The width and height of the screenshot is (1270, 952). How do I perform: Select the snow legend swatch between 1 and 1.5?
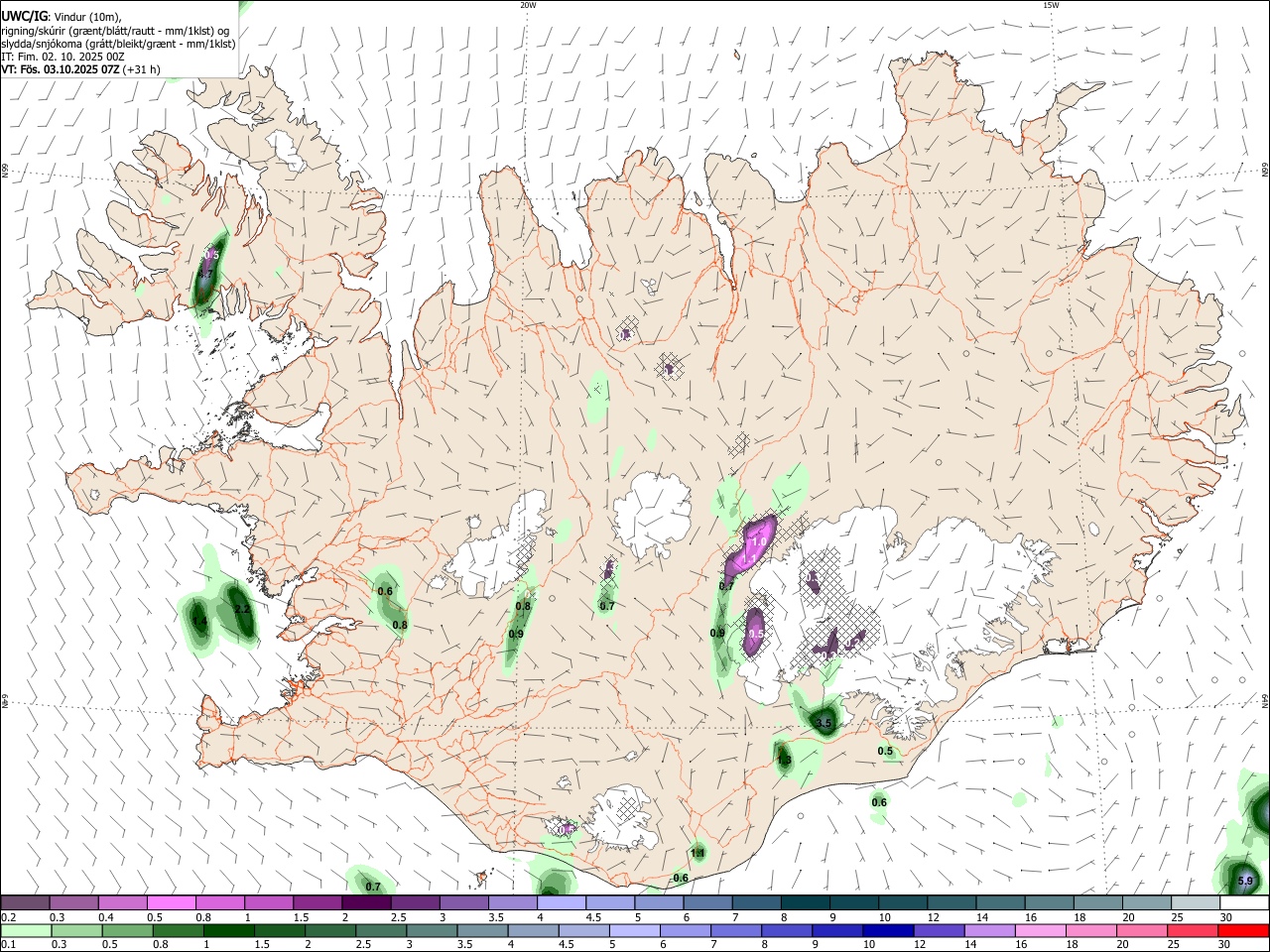(269, 902)
